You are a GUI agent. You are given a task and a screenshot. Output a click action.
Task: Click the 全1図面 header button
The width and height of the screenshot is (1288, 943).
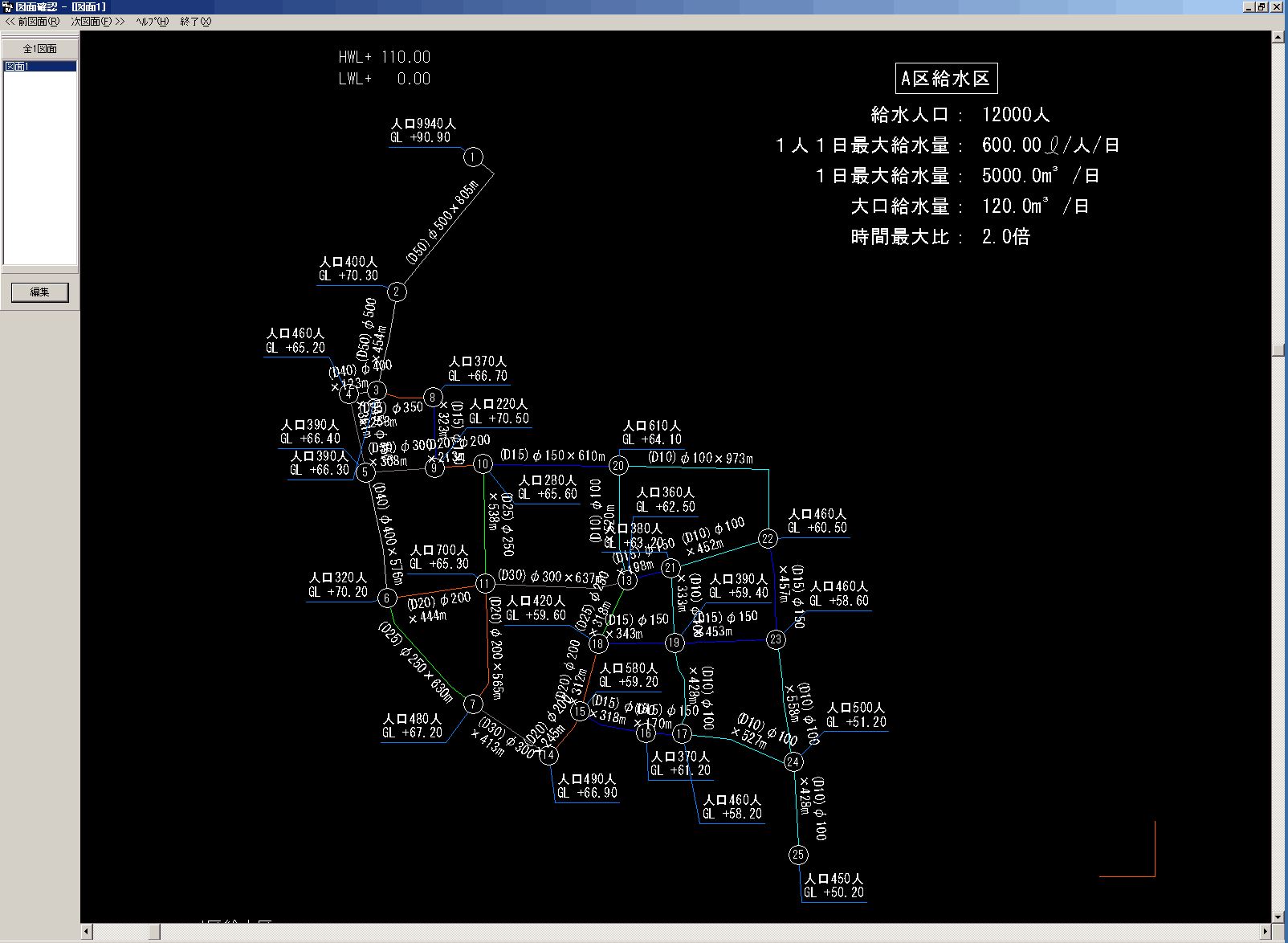point(39,49)
